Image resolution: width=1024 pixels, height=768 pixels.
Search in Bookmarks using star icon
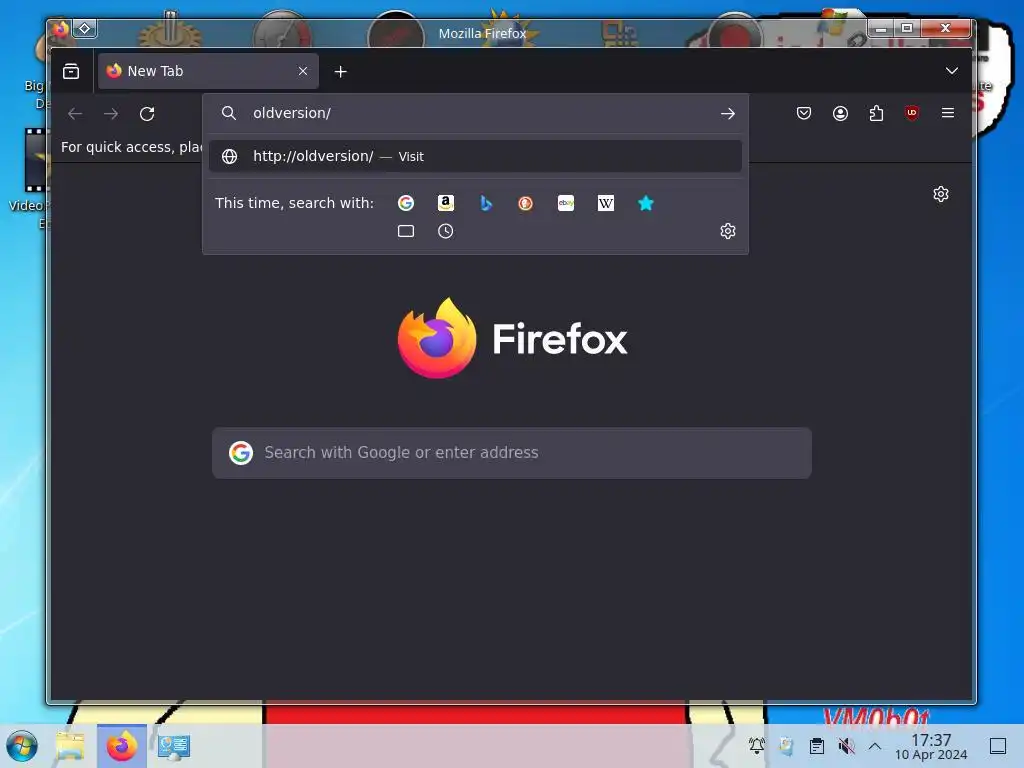pos(645,203)
